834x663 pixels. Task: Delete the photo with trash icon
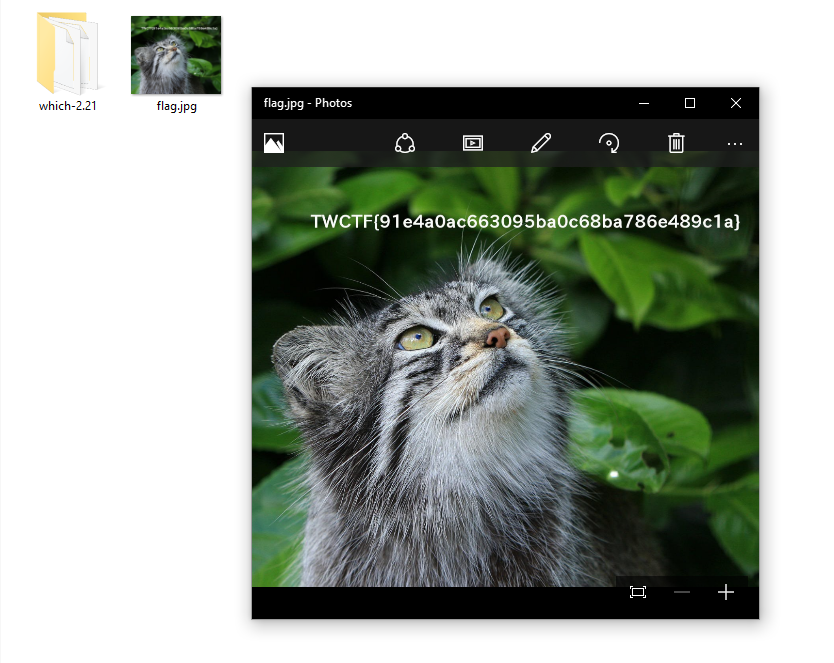676,143
